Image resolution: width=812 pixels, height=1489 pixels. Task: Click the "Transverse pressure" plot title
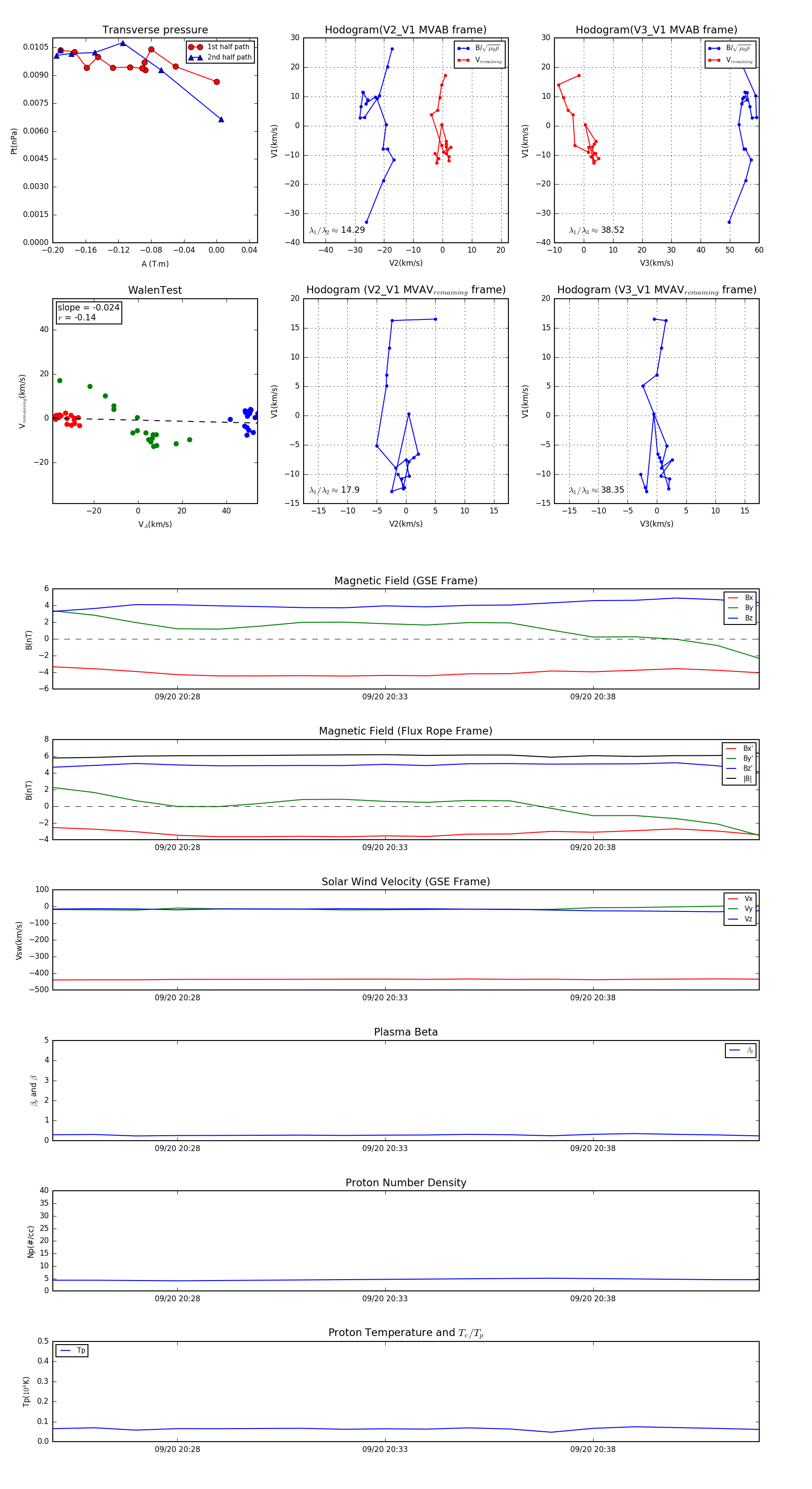click(155, 30)
